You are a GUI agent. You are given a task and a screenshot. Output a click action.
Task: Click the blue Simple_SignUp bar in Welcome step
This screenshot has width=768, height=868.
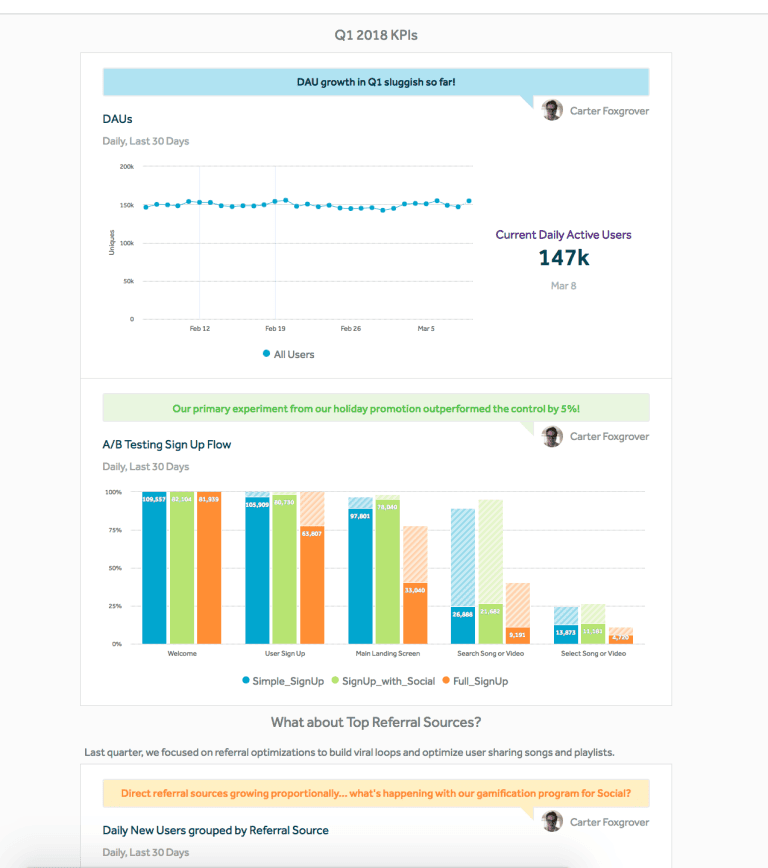click(154, 570)
